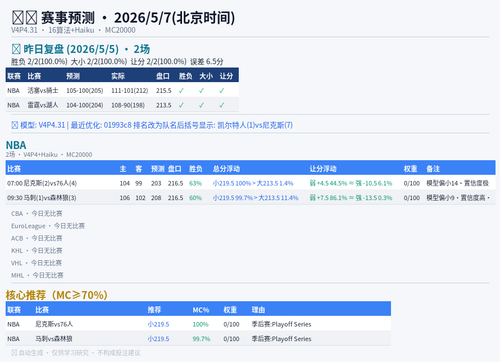Click the line CBA · 今日无比赛
Image resolution: width=500 pixels, height=362 pixels.
[37, 214]
